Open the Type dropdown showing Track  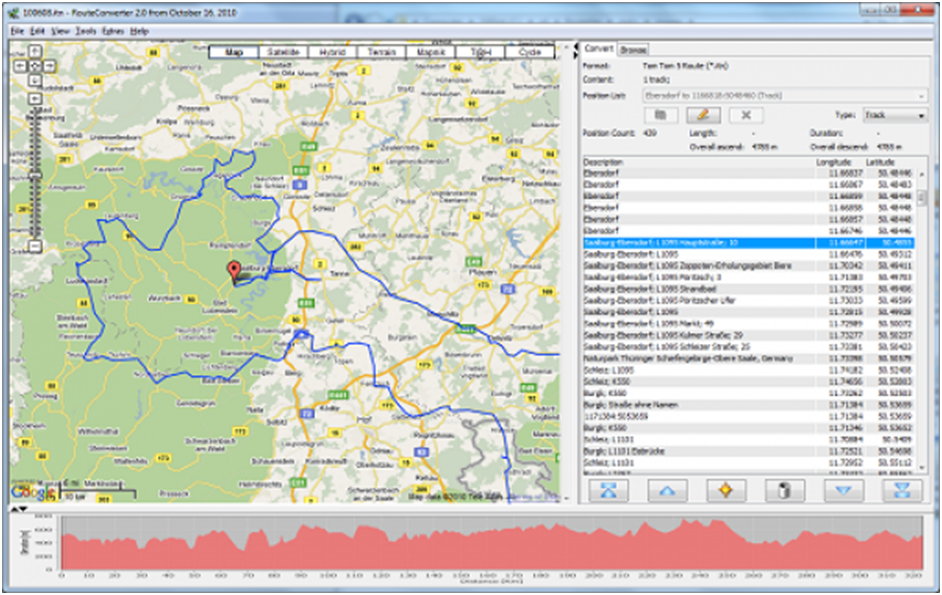(x=895, y=115)
